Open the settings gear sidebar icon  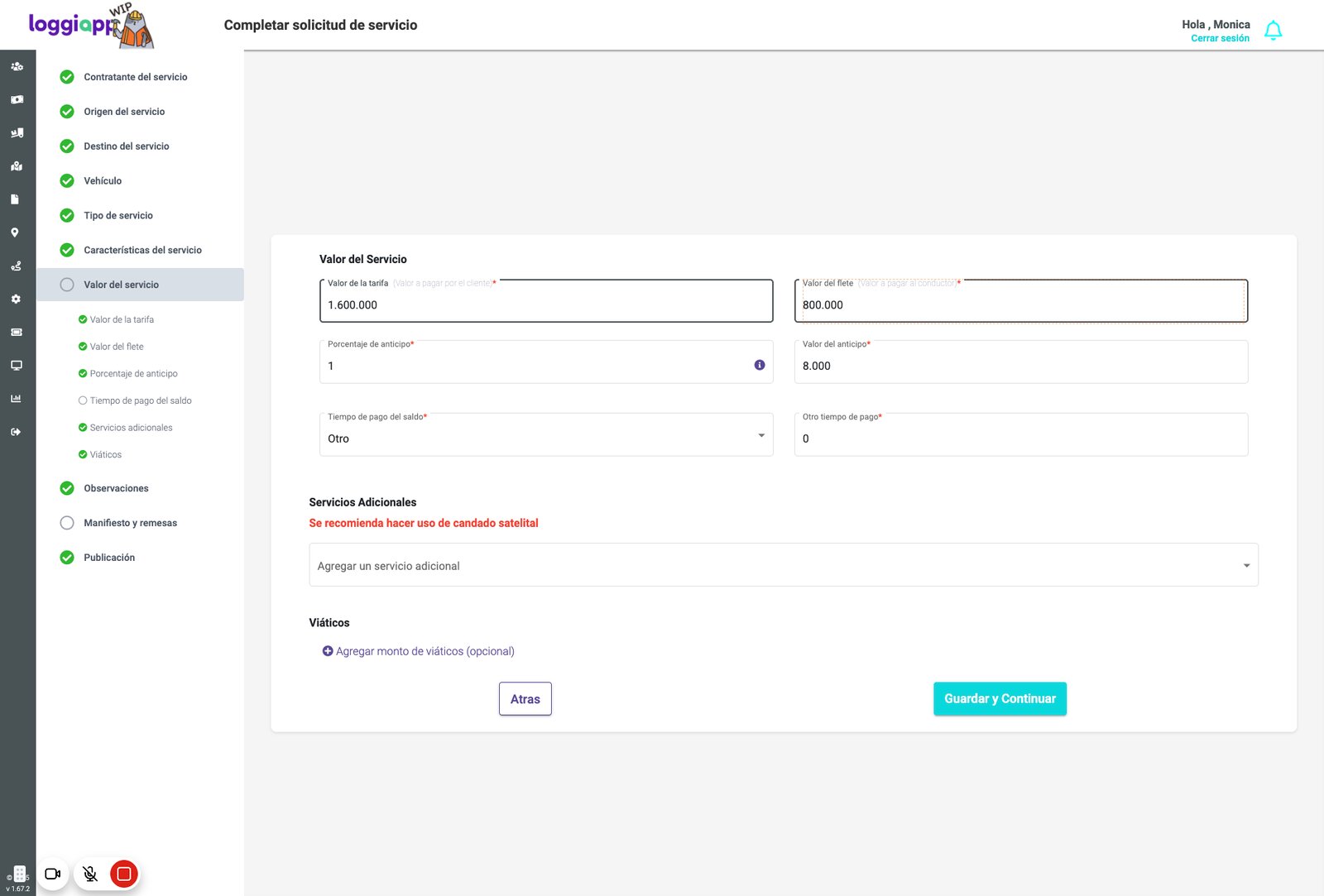tap(16, 299)
